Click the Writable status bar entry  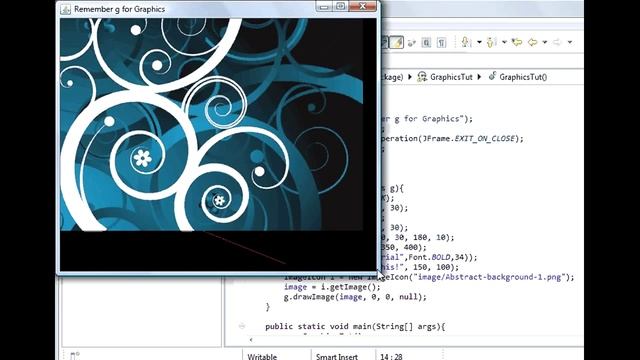pos(262,356)
